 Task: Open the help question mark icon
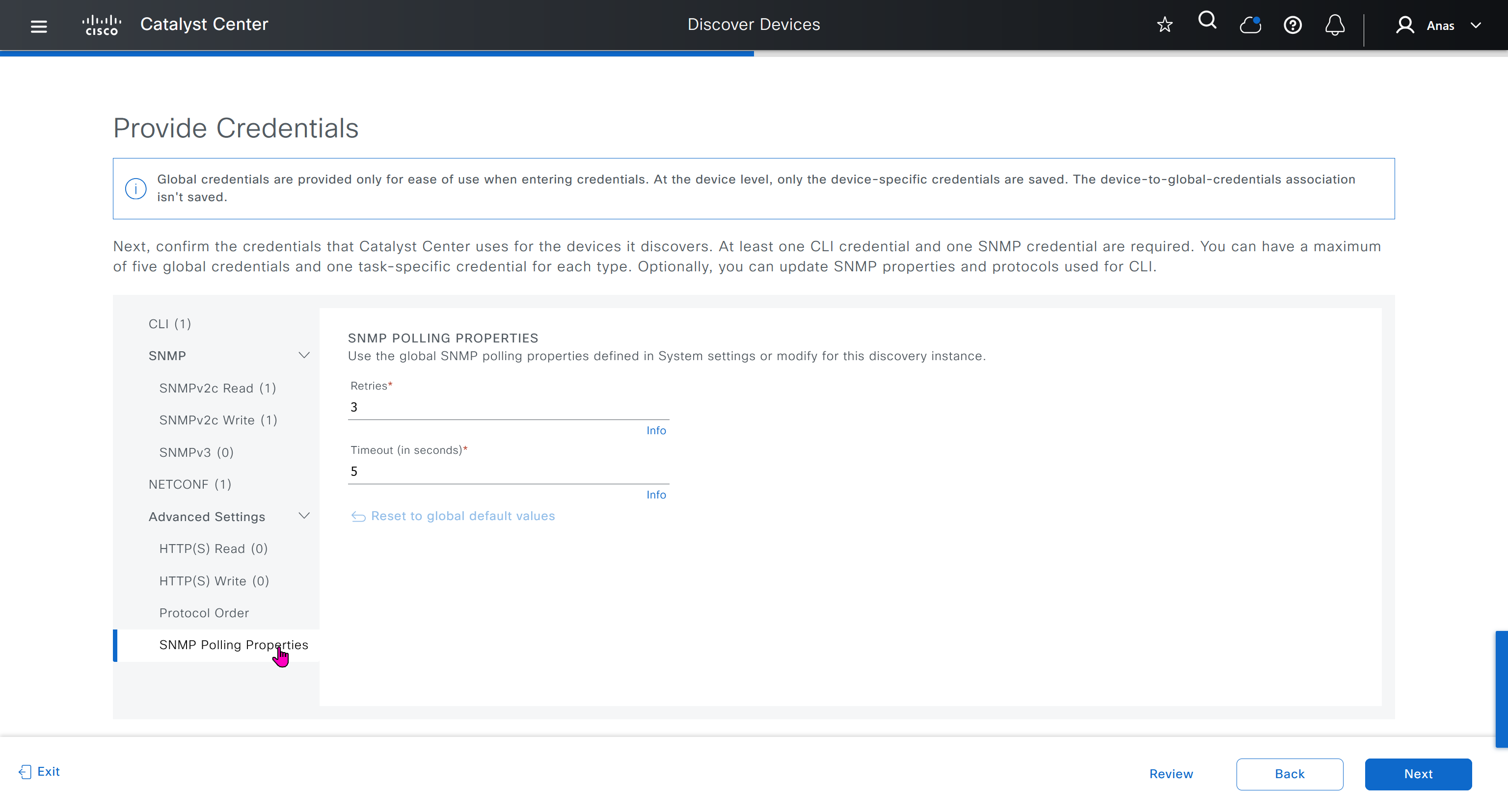click(x=1293, y=25)
